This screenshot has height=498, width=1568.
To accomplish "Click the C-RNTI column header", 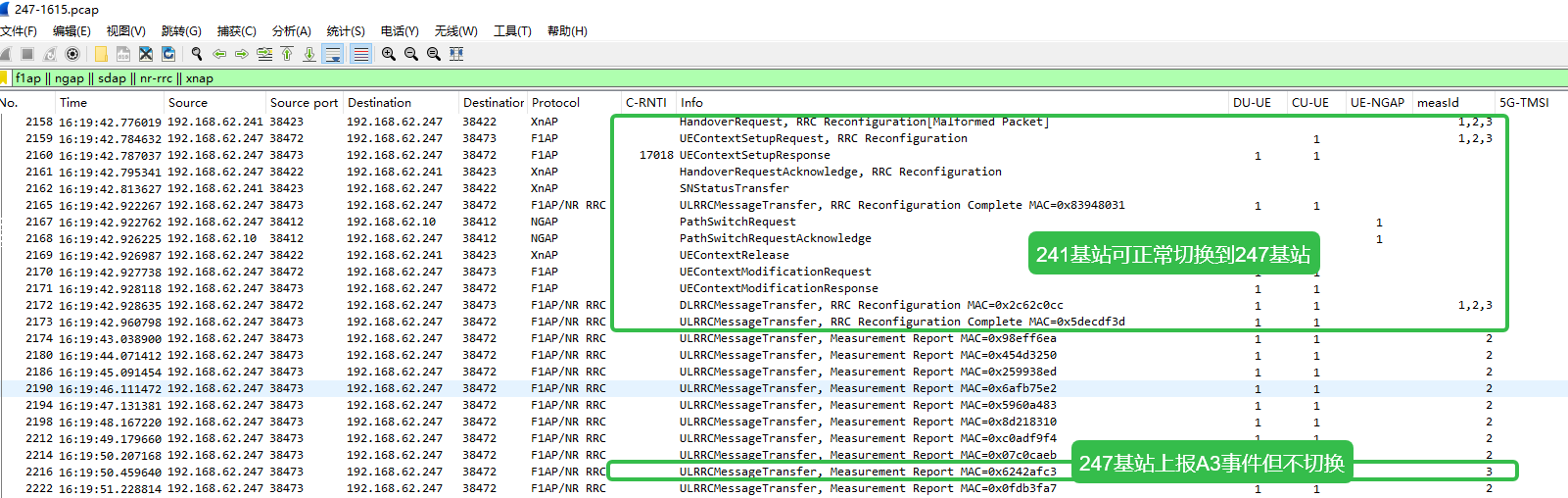I will tap(645, 103).
